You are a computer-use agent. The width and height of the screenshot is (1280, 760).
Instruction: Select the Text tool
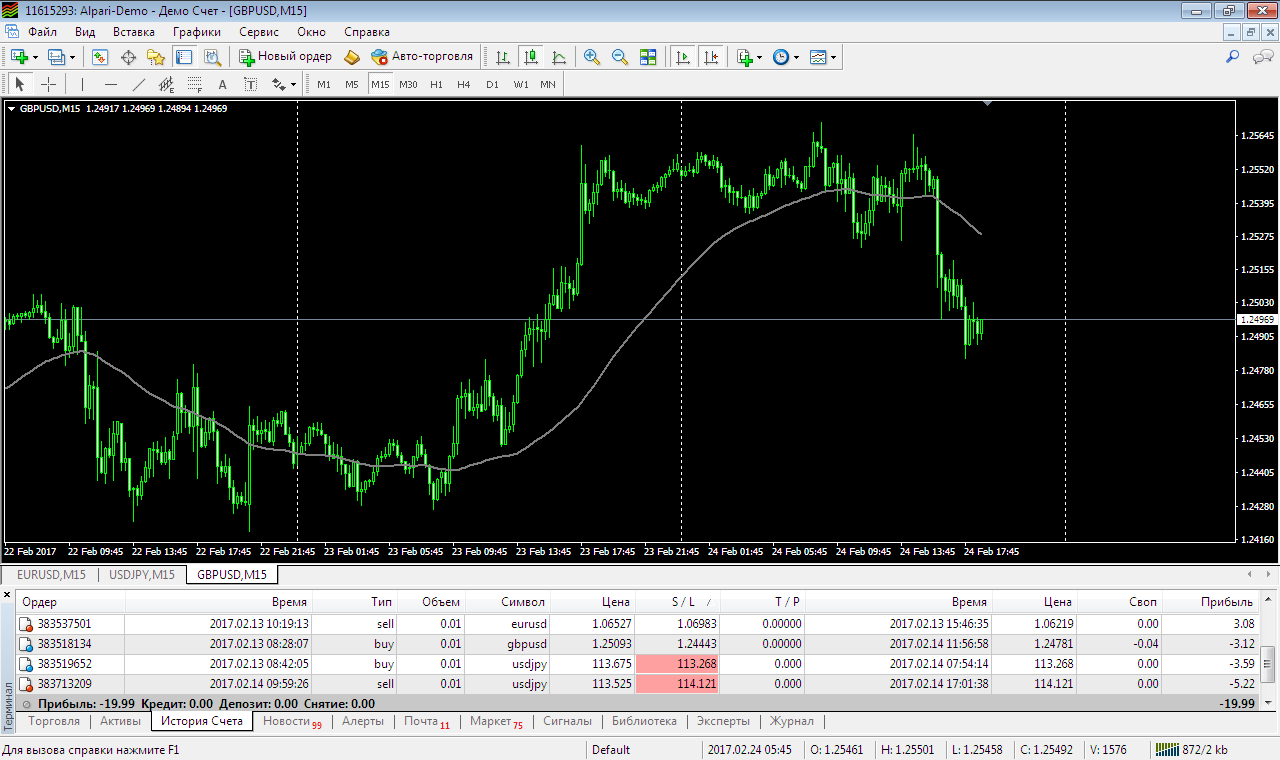pyautogui.click(x=222, y=84)
